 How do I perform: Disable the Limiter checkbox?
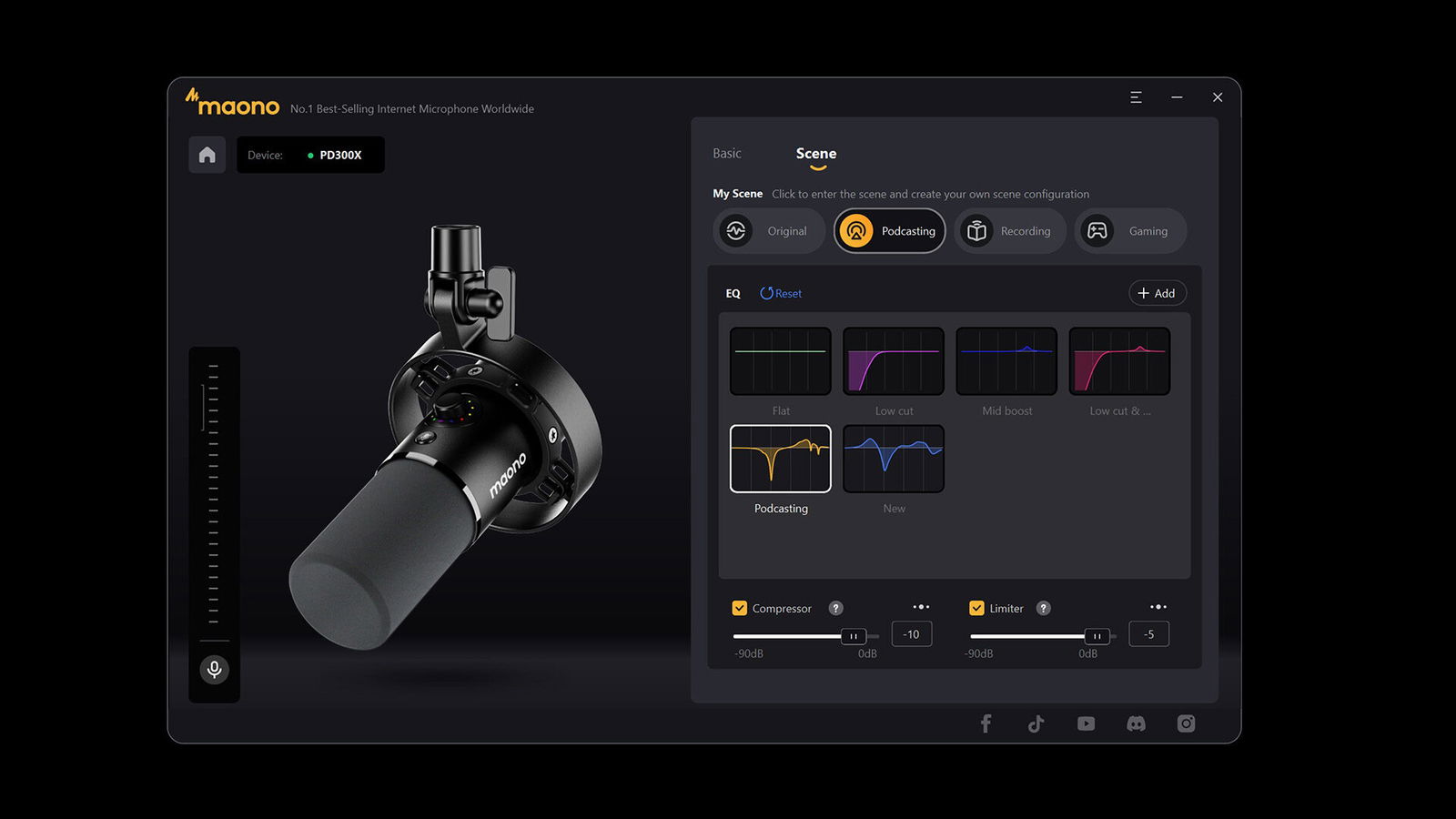[x=976, y=608]
